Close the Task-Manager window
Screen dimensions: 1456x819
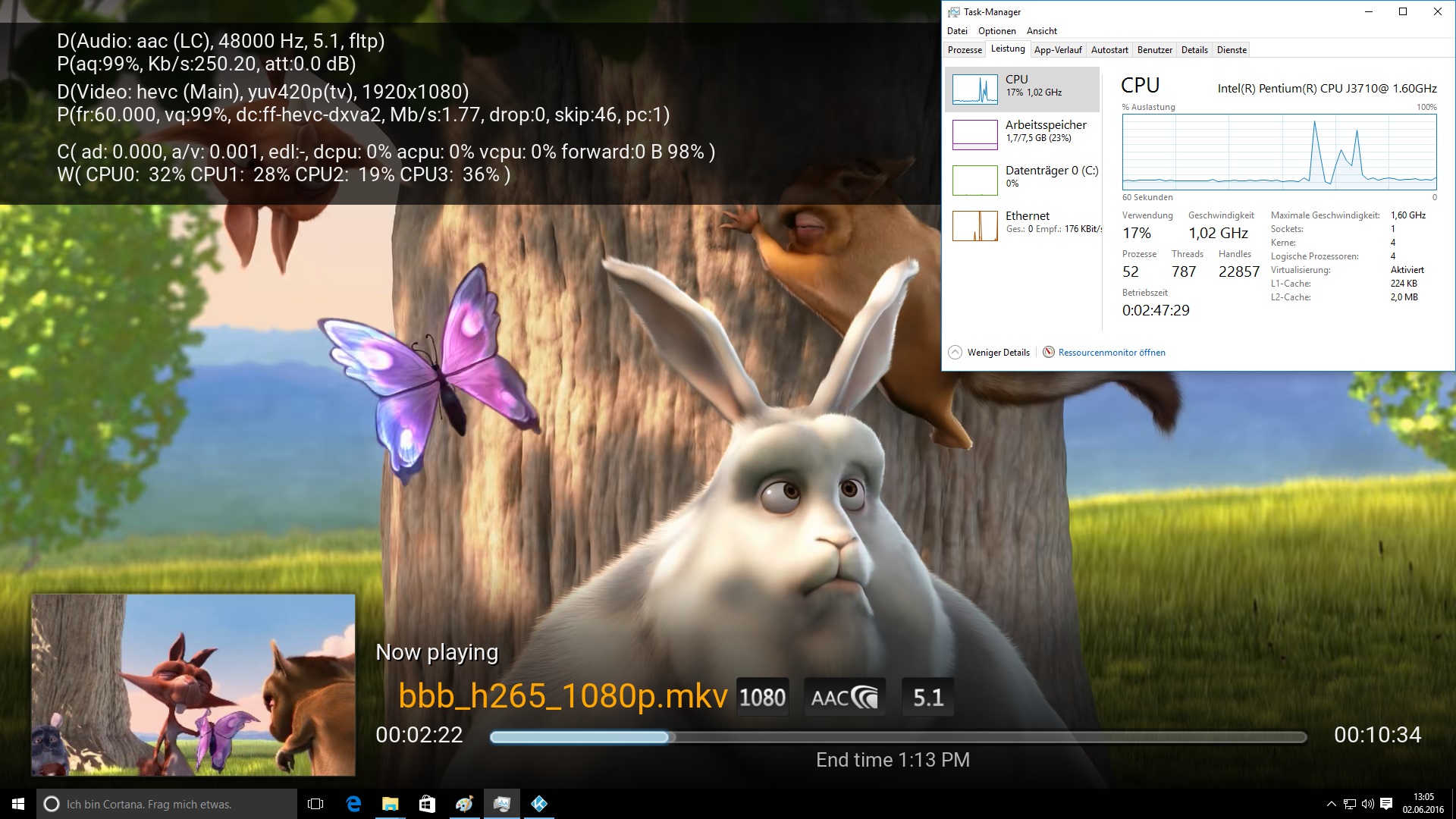click(x=1437, y=11)
